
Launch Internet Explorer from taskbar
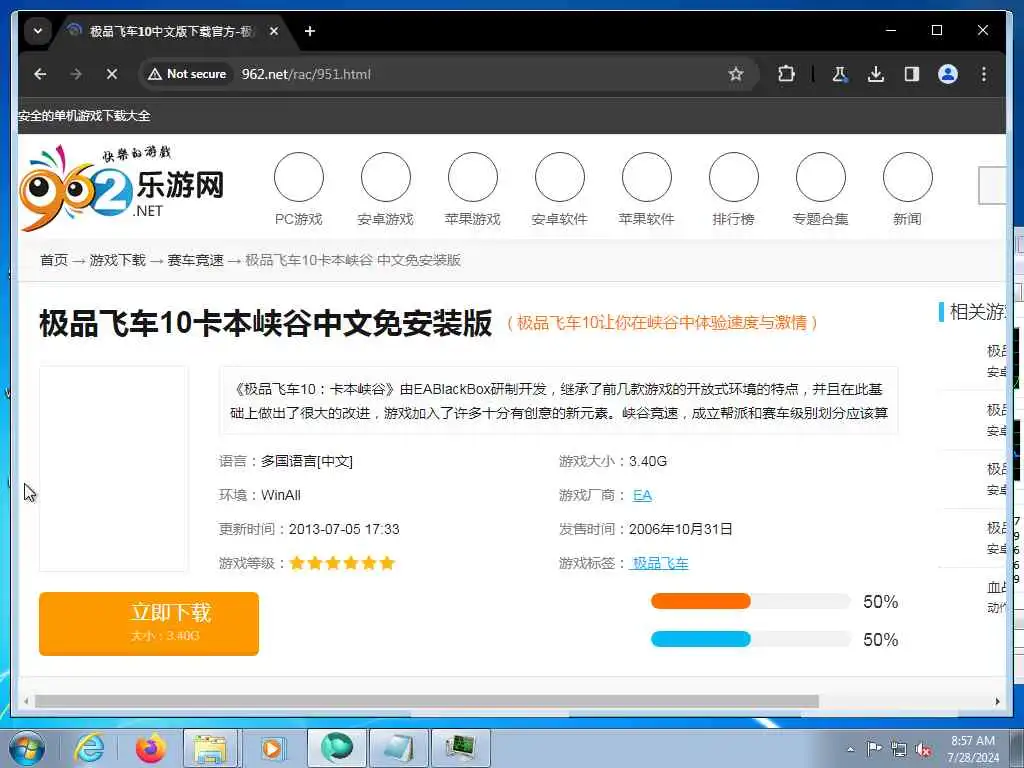pos(88,748)
